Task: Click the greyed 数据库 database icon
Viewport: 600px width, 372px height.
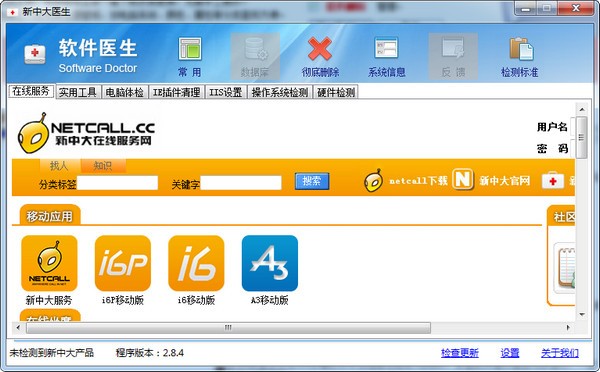Action: tap(256, 49)
